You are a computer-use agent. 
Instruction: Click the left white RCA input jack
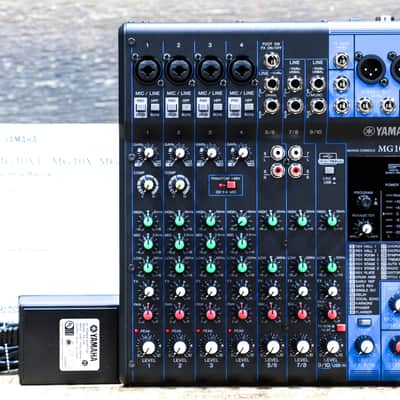point(277,153)
